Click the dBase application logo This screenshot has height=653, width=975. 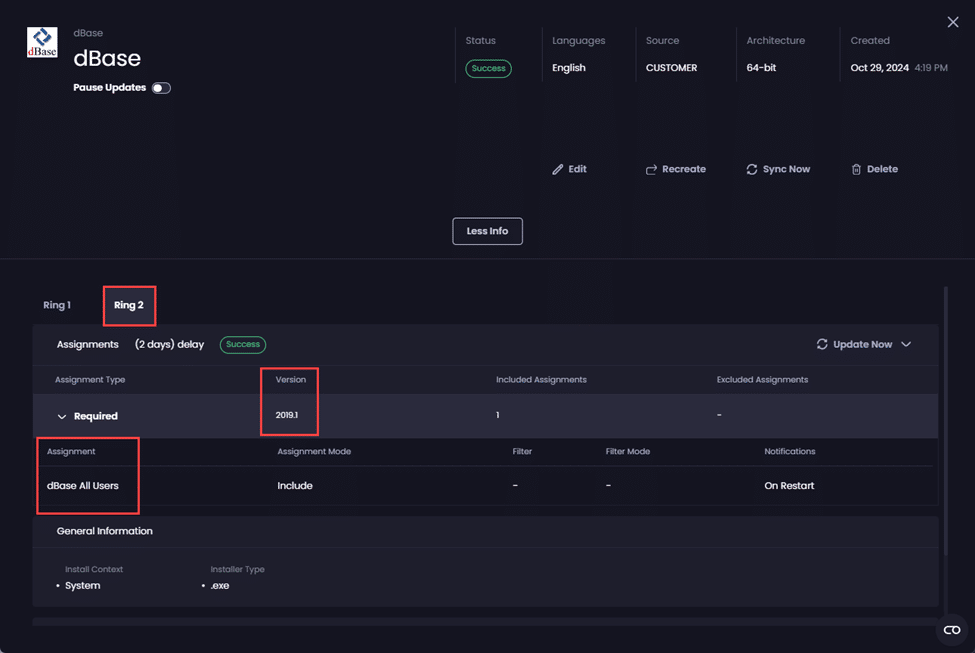42,43
